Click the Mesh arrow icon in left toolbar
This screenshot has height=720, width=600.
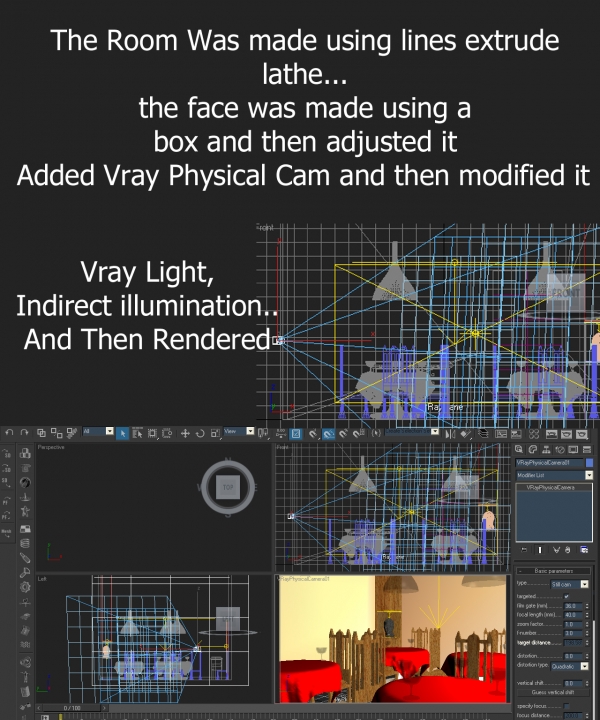(6, 533)
